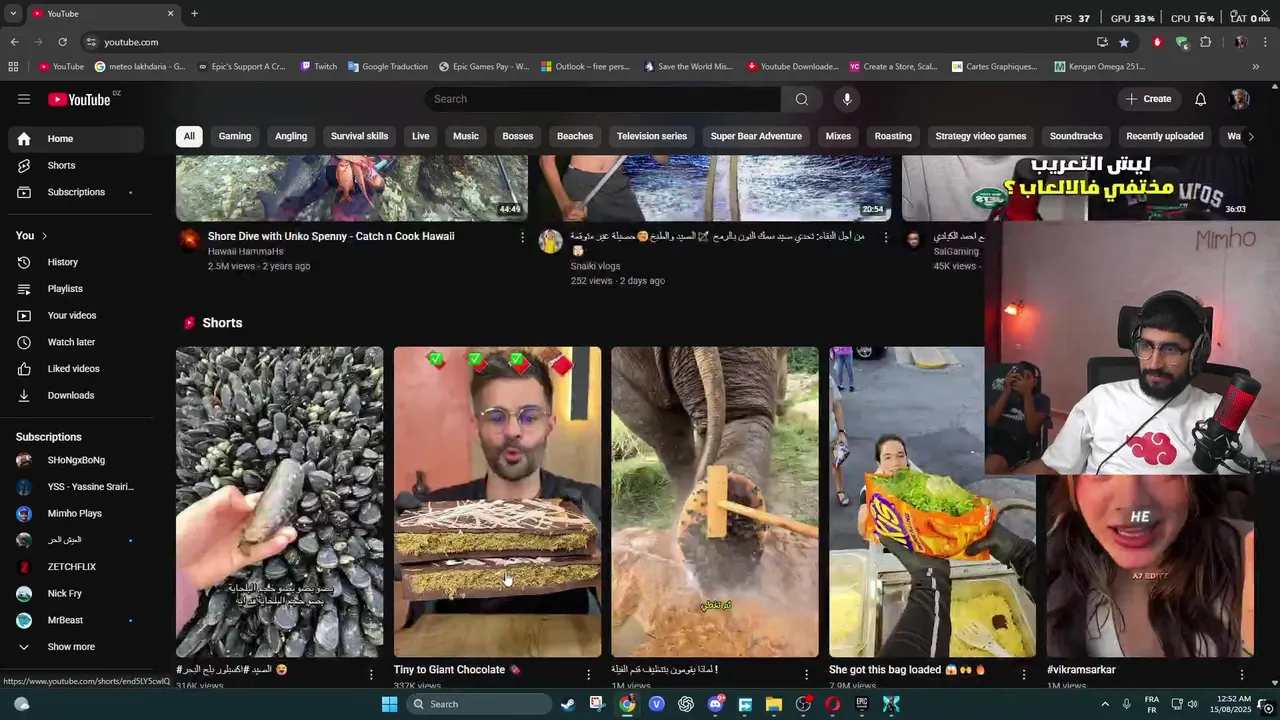Select the Soundtracks filter chip
The width and height of the screenshot is (1280, 720).
[1076, 136]
